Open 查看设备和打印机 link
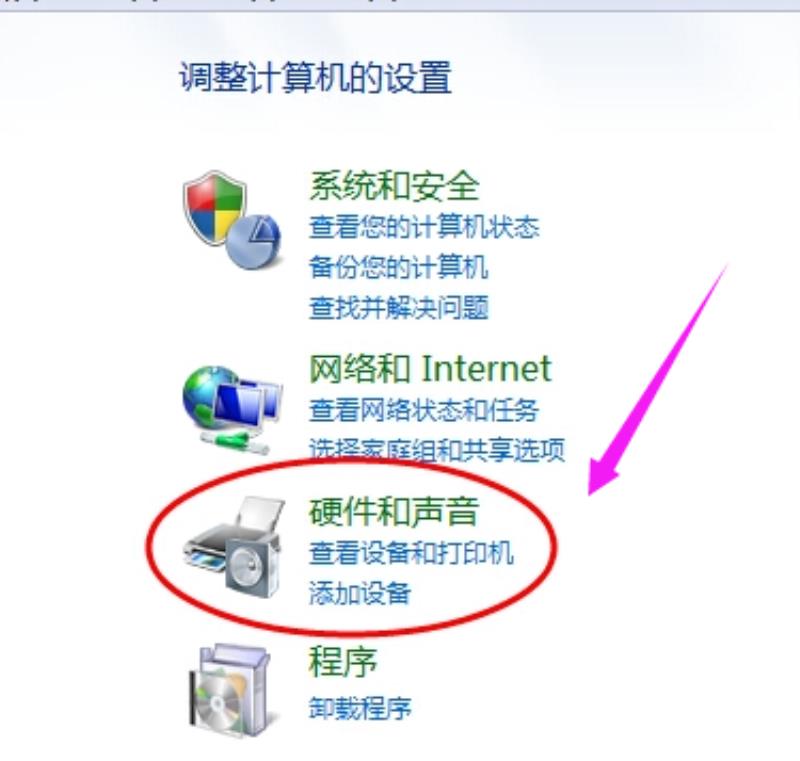 tap(411, 553)
